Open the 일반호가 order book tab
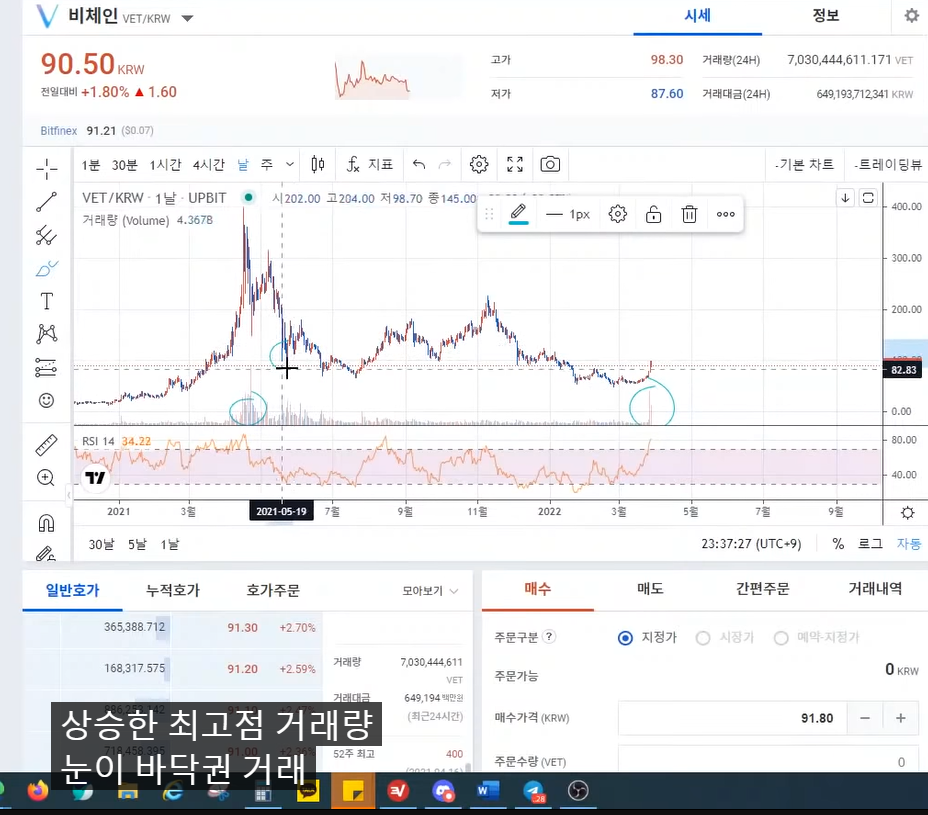 point(73,590)
